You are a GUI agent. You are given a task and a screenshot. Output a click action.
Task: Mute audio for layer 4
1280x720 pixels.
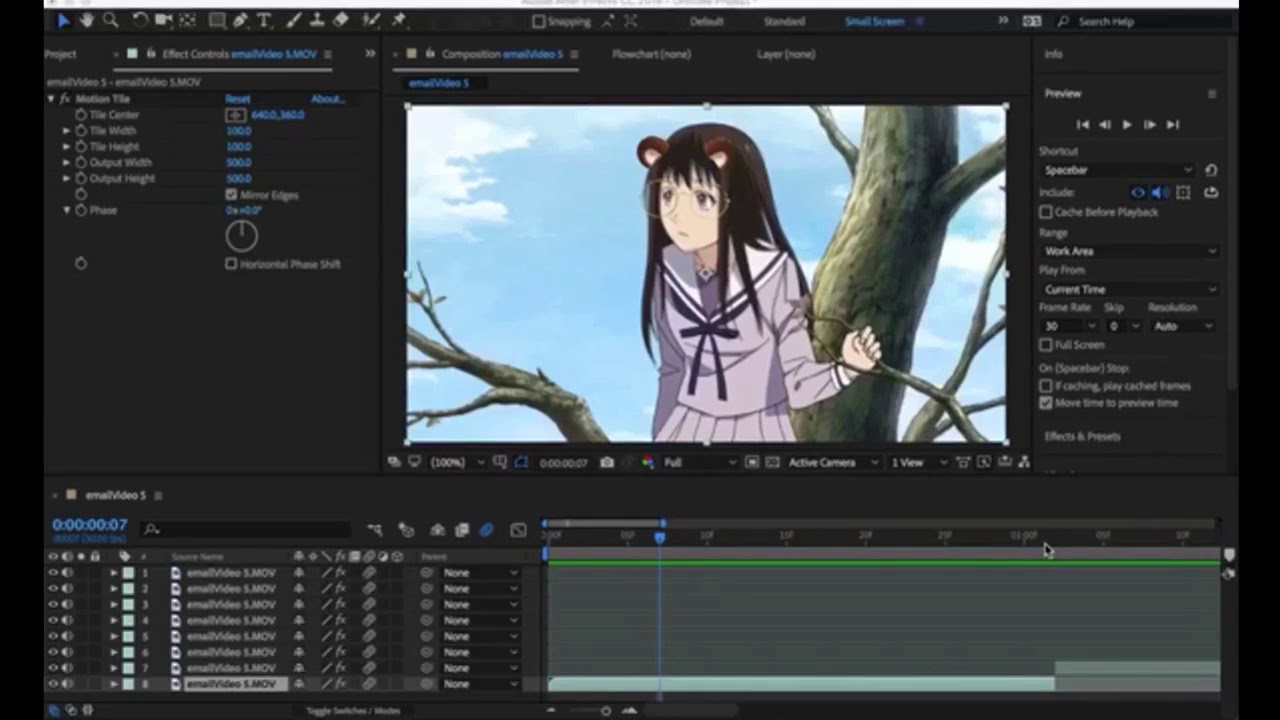click(67, 621)
